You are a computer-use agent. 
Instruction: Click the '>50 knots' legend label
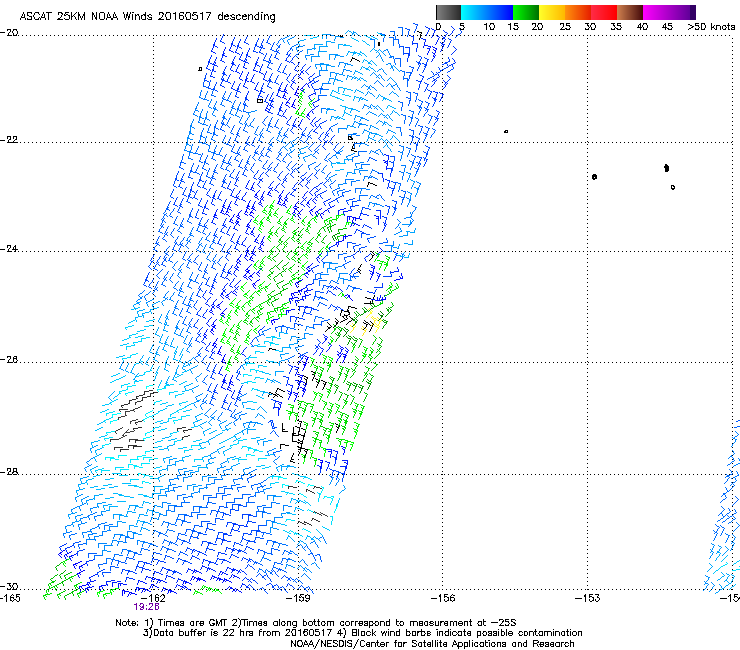tap(711, 27)
